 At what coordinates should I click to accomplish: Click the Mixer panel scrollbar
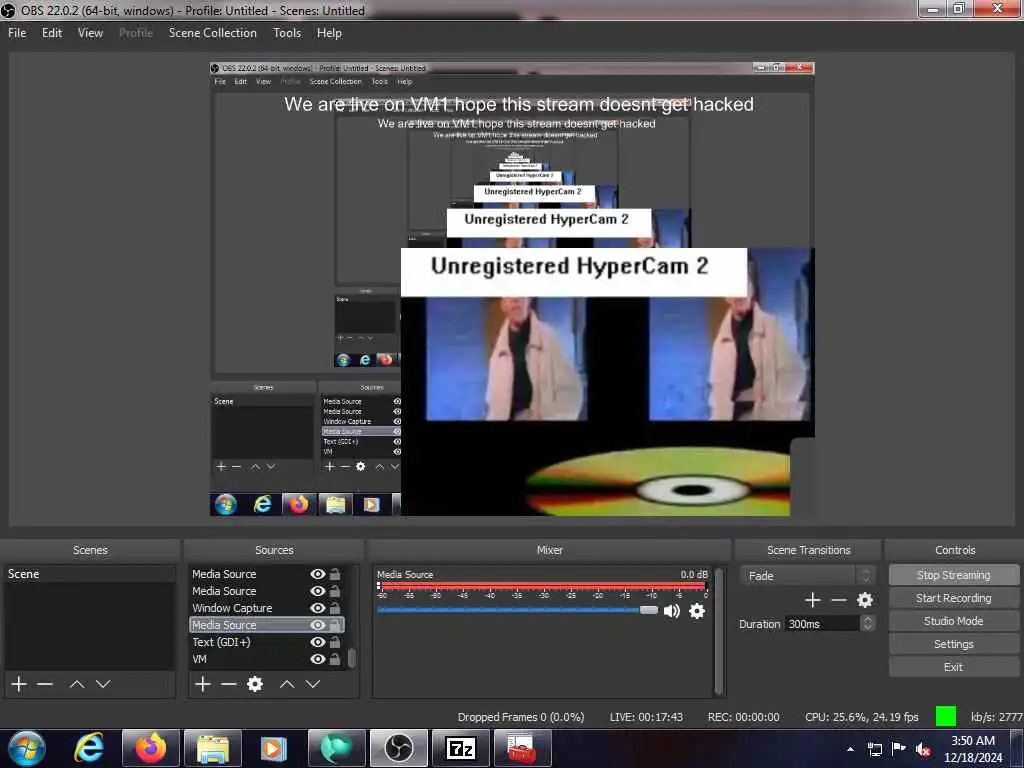pyautogui.click(x=719, y=631)
